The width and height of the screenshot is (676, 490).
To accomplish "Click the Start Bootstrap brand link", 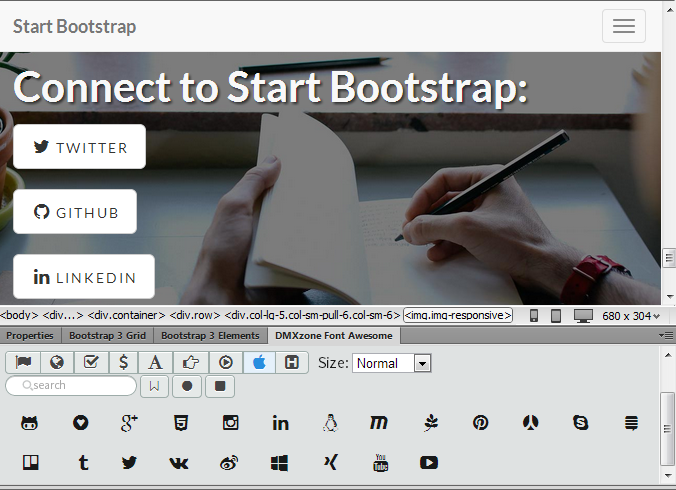I will (x=75, y=26).
